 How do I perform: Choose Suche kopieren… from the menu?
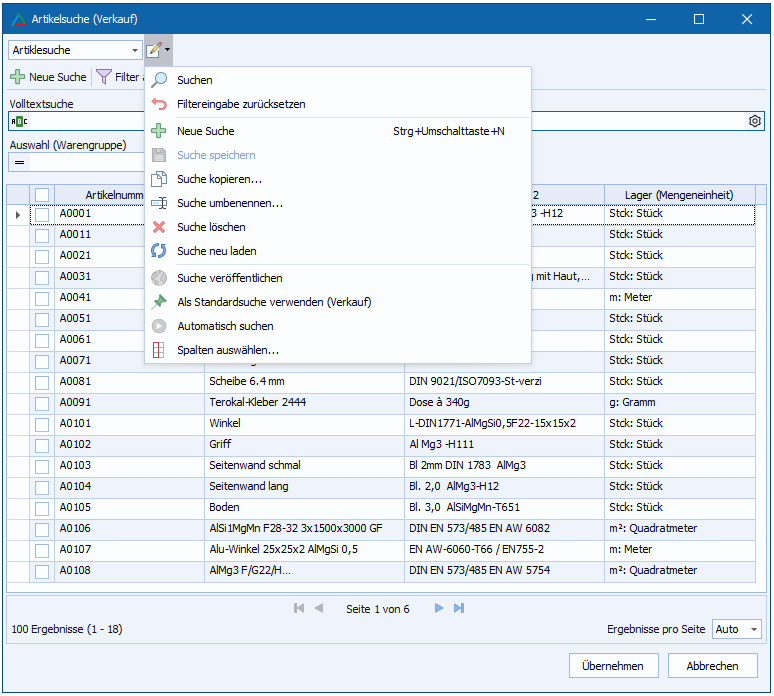click(x=219, y=179)
